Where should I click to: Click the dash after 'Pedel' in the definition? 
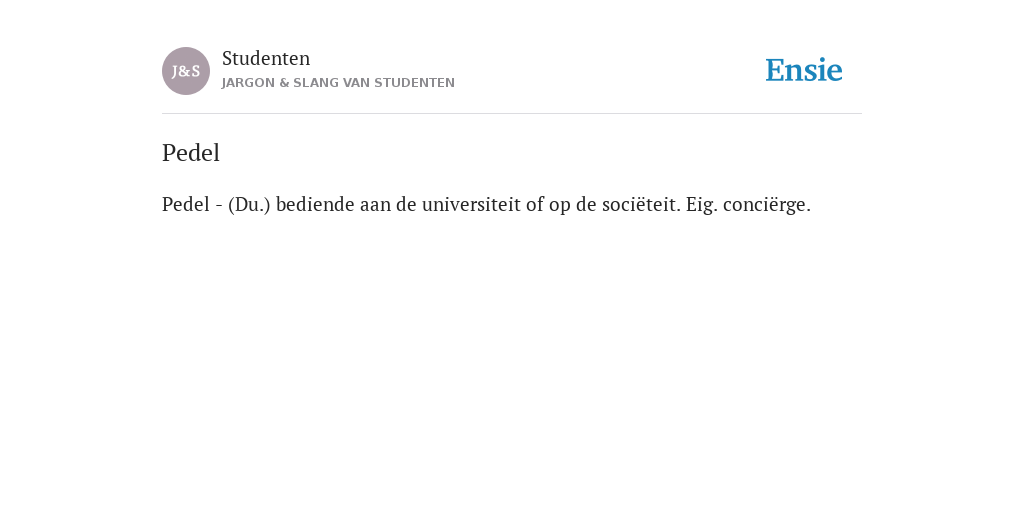click(x=219, y=206)
